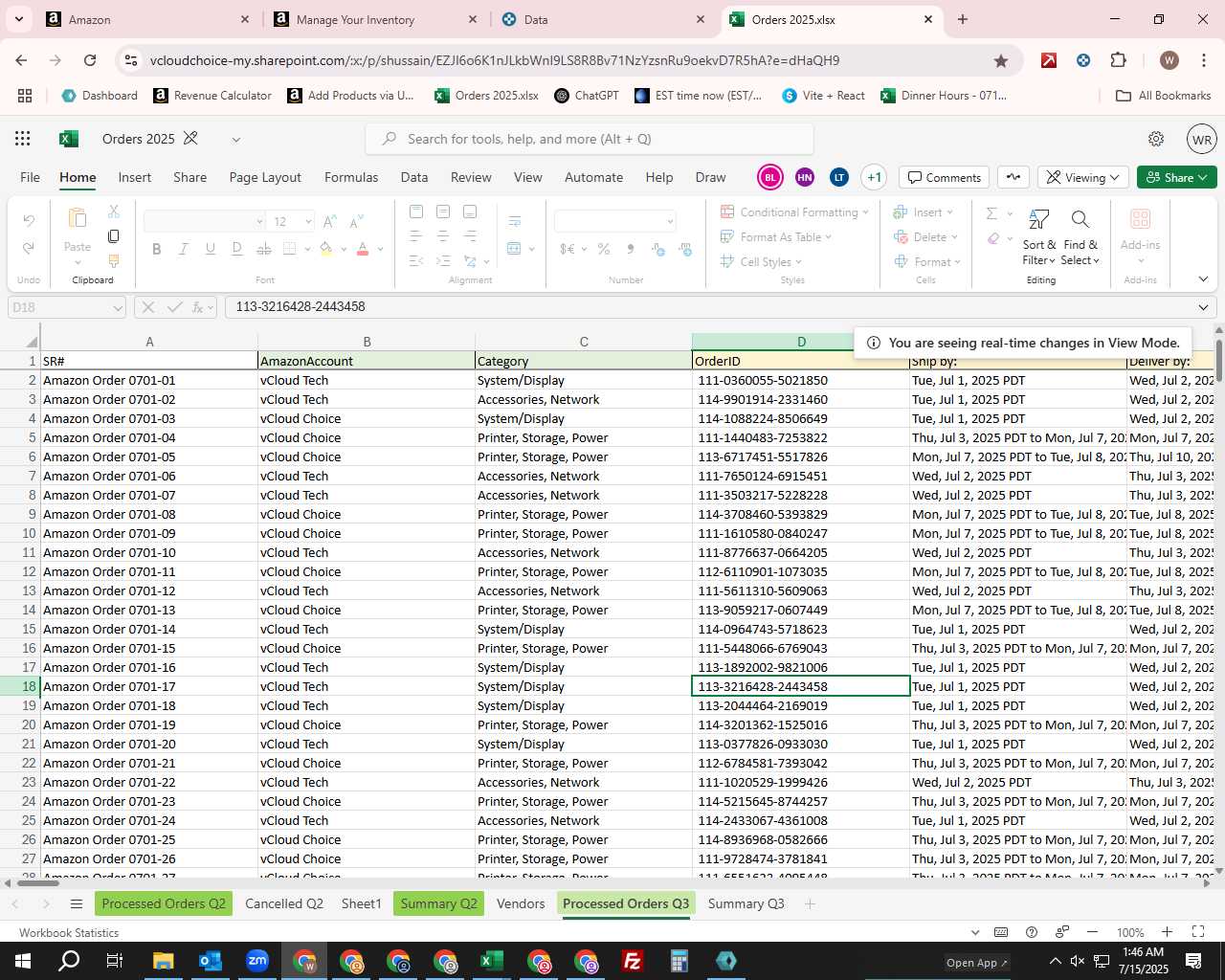Open the Name Box dropdown arrow

pyautogui.click(x=118, y=307)
